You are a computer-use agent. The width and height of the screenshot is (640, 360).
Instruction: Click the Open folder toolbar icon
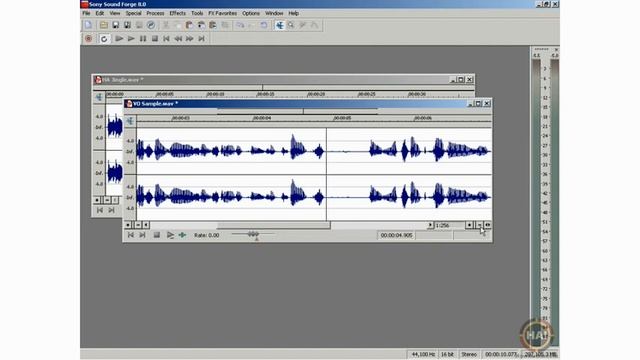104,25
